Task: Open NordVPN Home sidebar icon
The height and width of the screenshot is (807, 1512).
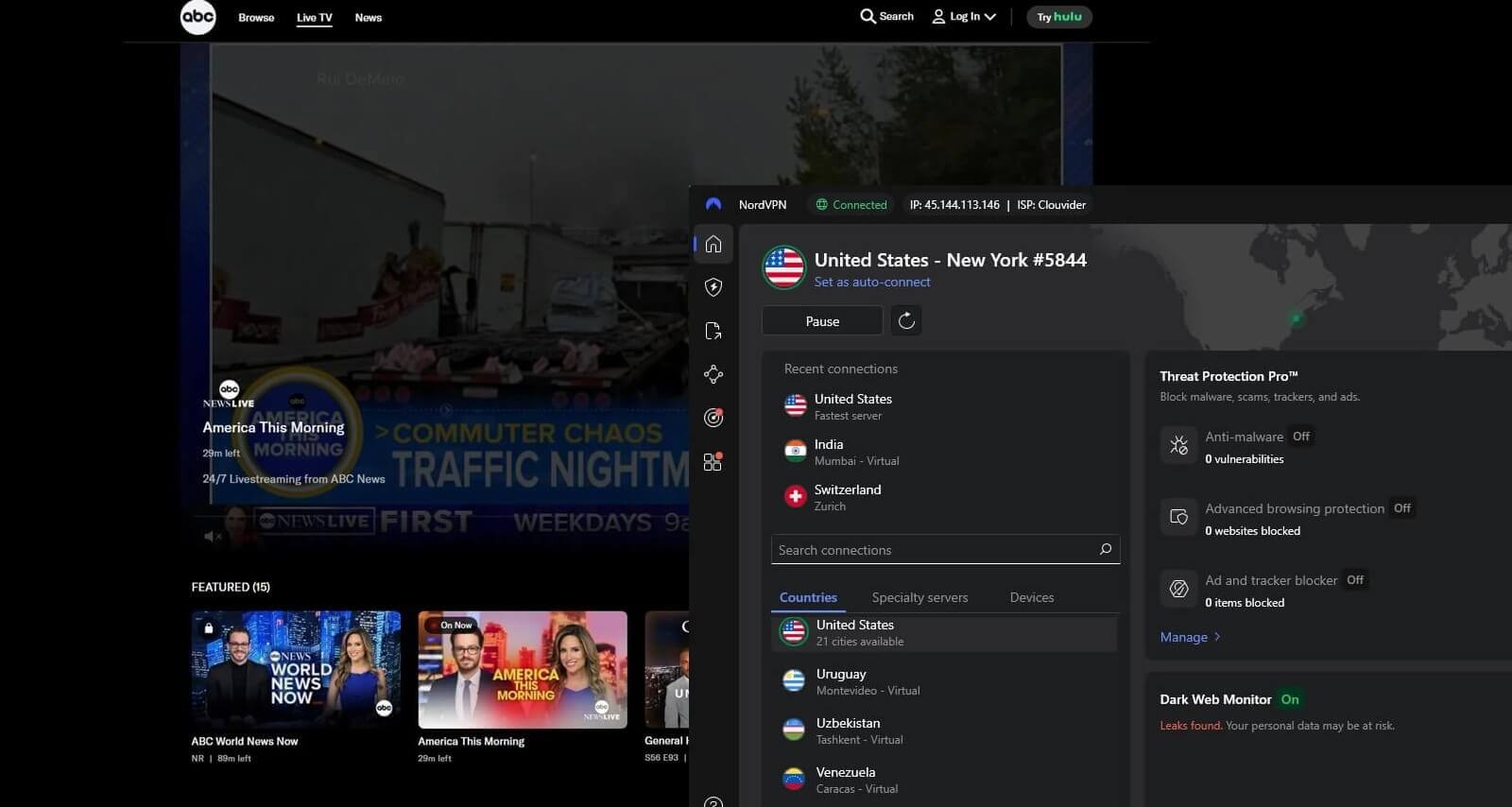Action: (x=713, y=244)
